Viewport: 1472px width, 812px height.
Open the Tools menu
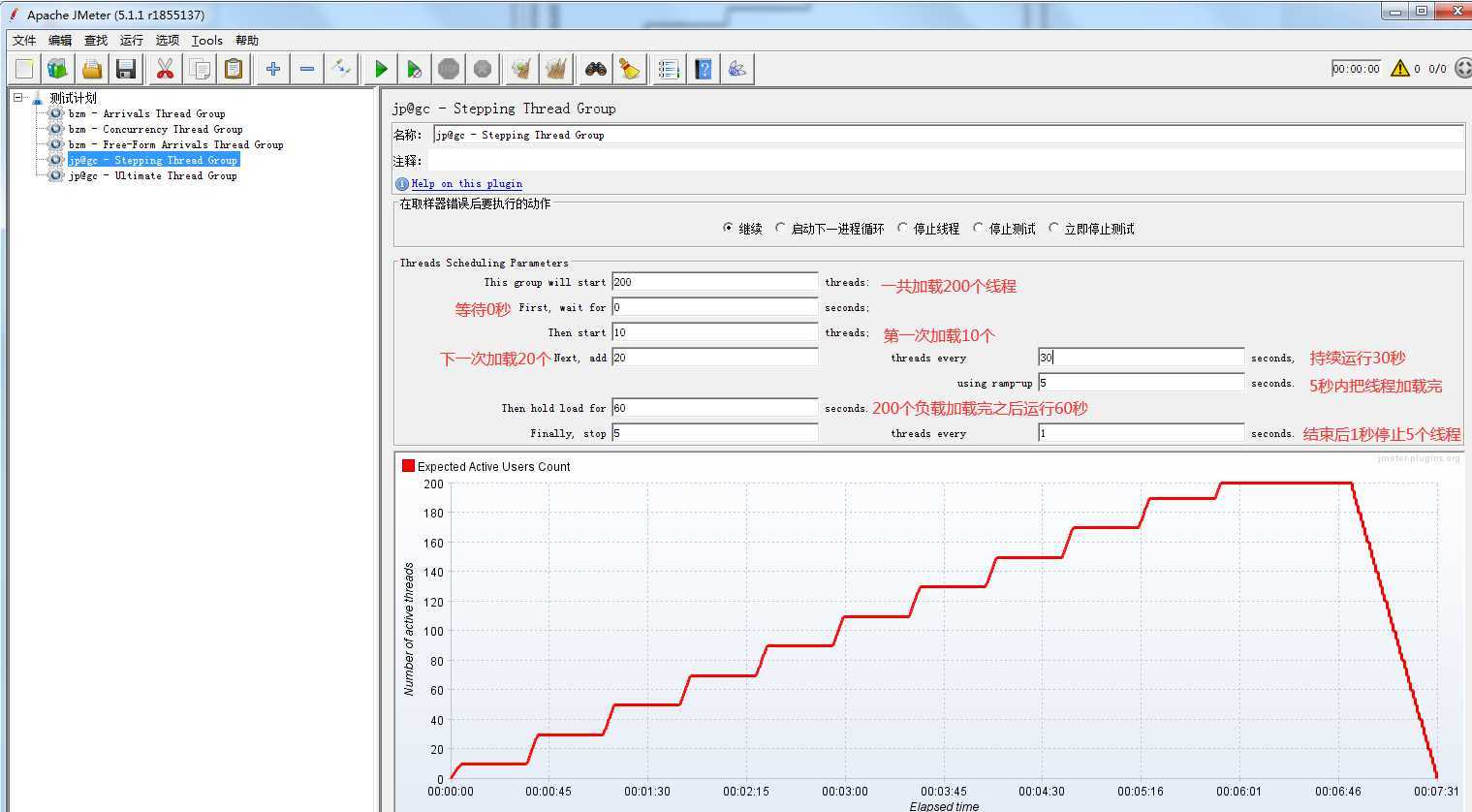click(207, 40)
